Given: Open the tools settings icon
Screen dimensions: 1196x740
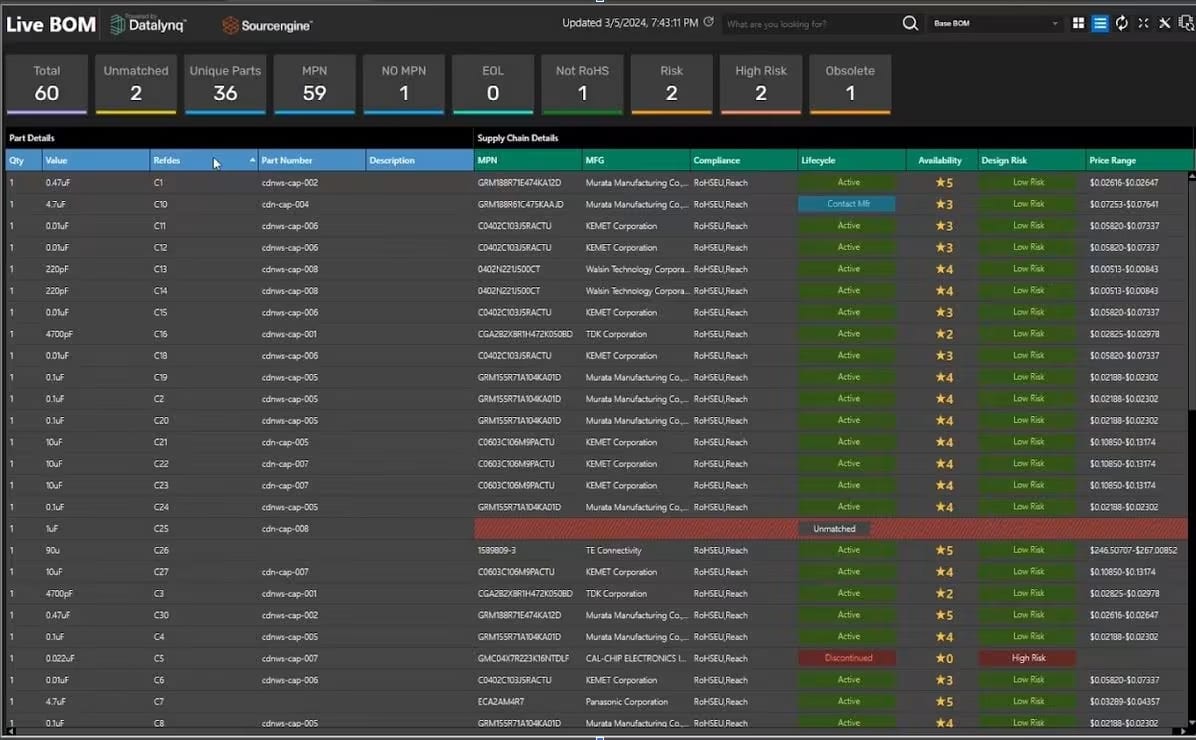Looking at the screenshot, I should (x=1164, y=24).
